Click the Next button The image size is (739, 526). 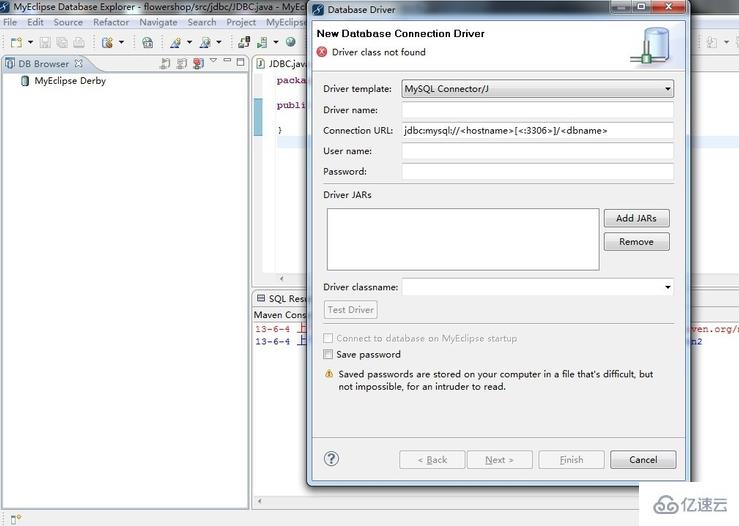pyautogui.click(x=500, y=460)
